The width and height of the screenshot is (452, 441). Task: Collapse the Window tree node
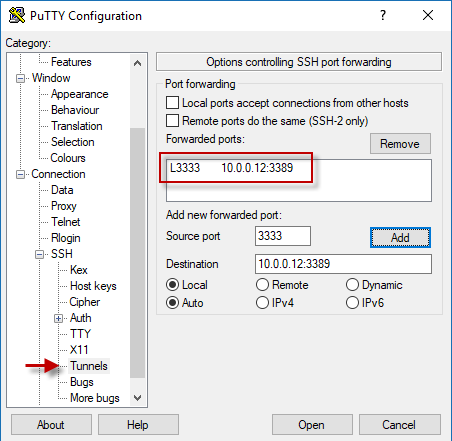point(20,78)
